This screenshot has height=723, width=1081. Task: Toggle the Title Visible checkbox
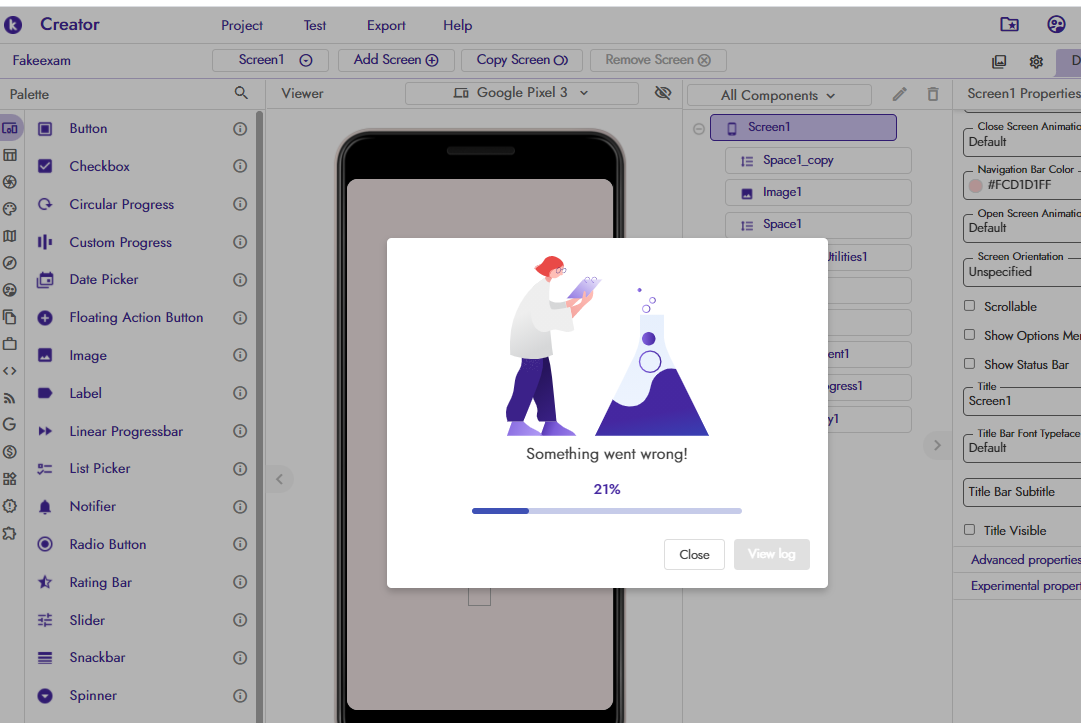point(969,529)
